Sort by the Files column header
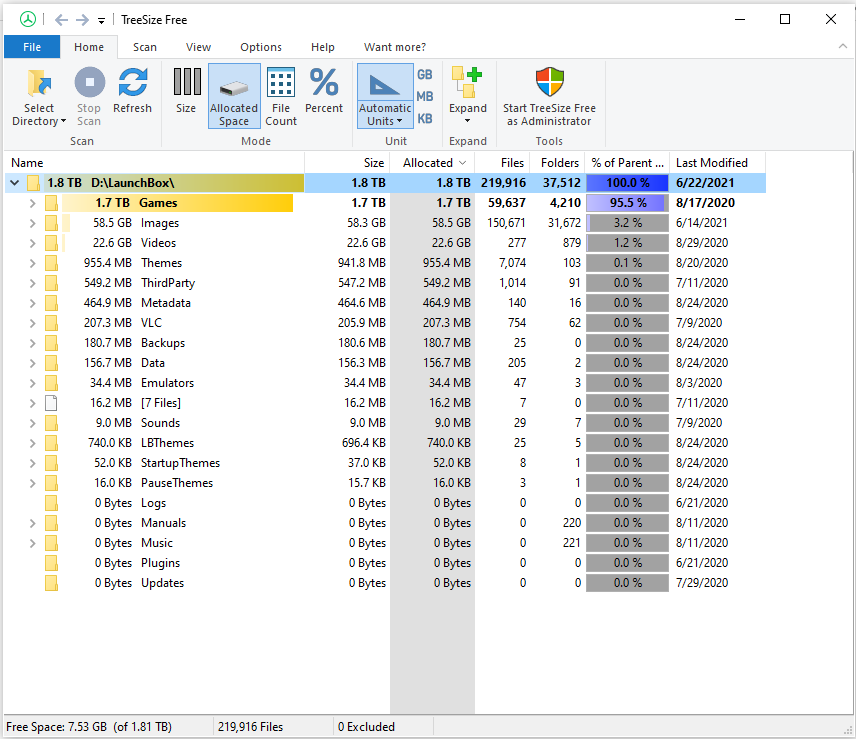 502,163
